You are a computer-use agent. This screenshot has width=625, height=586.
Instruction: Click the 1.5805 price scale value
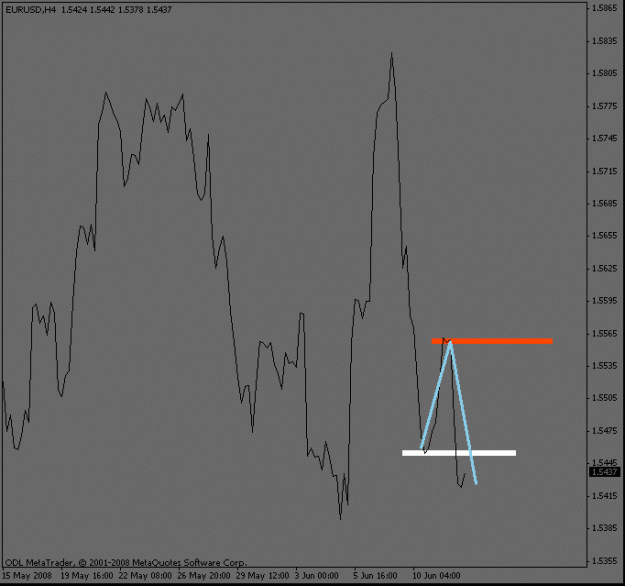click(604, 73)
